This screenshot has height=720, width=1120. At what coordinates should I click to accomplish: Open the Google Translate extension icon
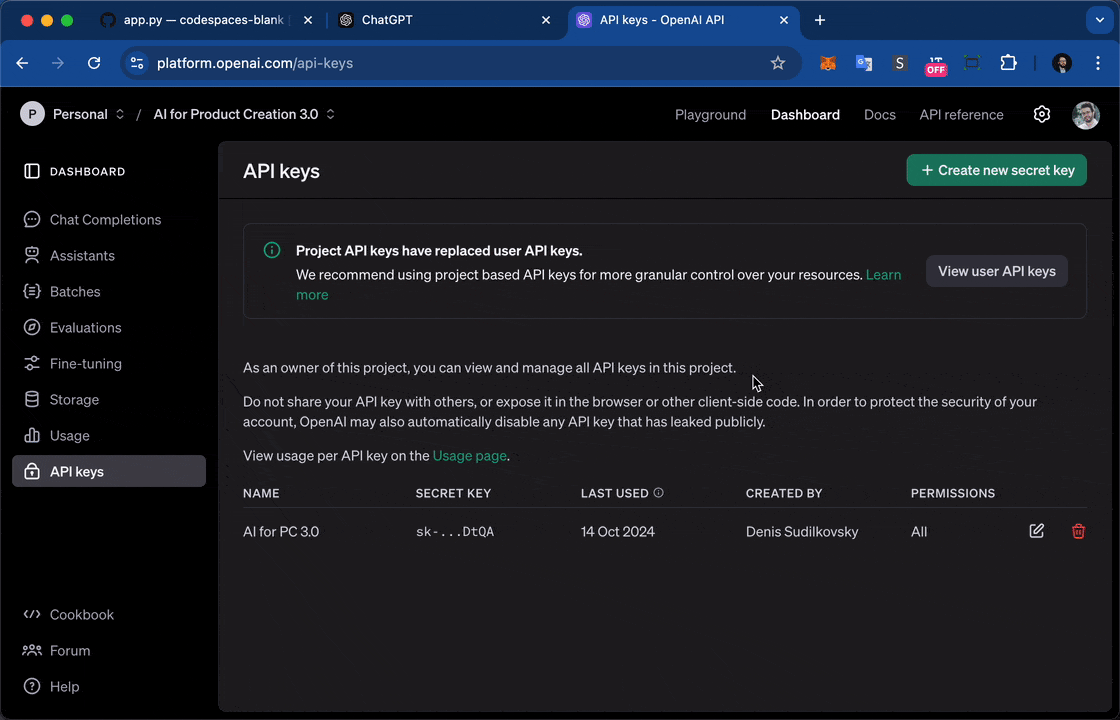[864, 63]
